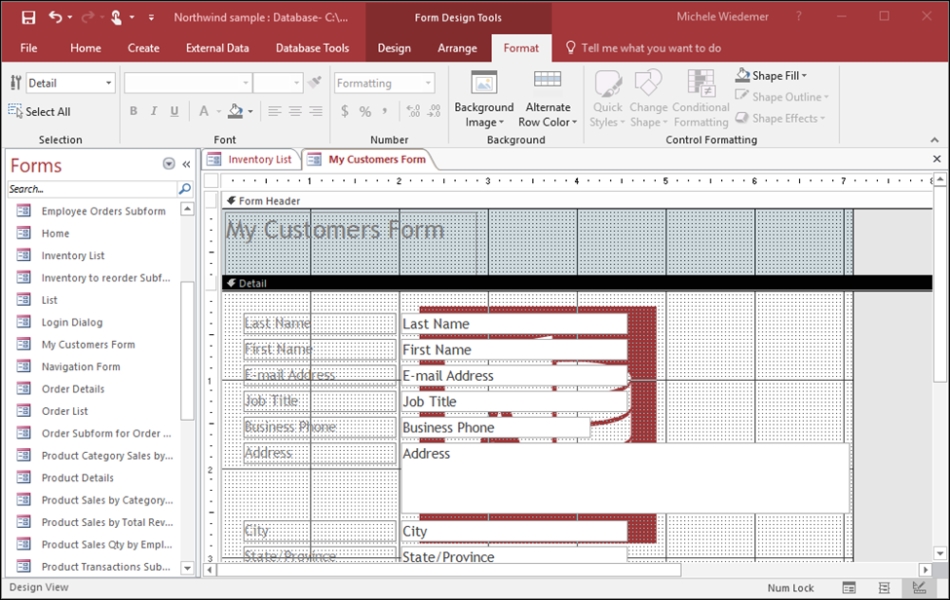Click the Save icon in the title bar
Screen dimensions: 950x600
point(28,18)
